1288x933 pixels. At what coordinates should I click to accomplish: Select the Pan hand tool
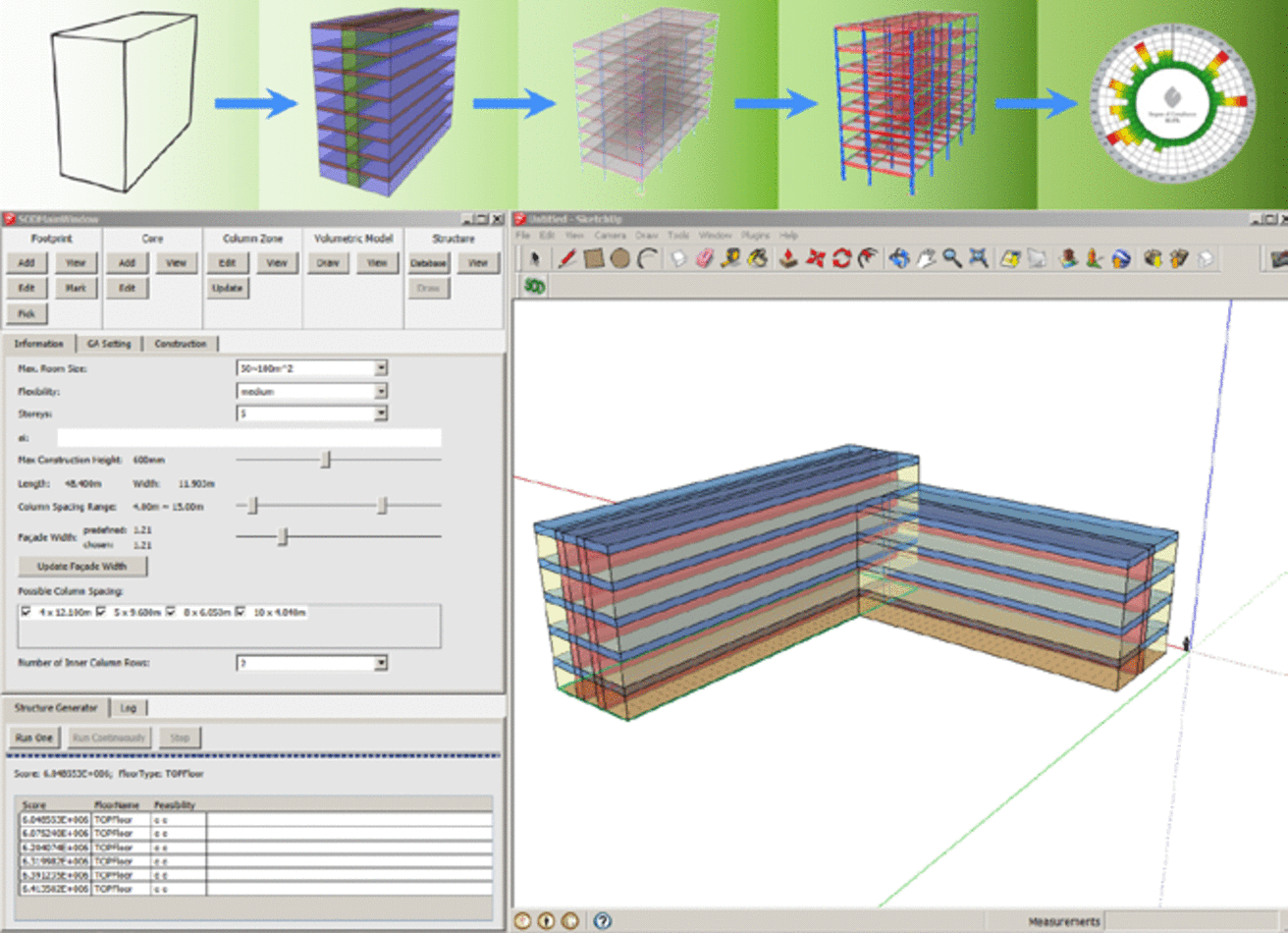(926, 258)
